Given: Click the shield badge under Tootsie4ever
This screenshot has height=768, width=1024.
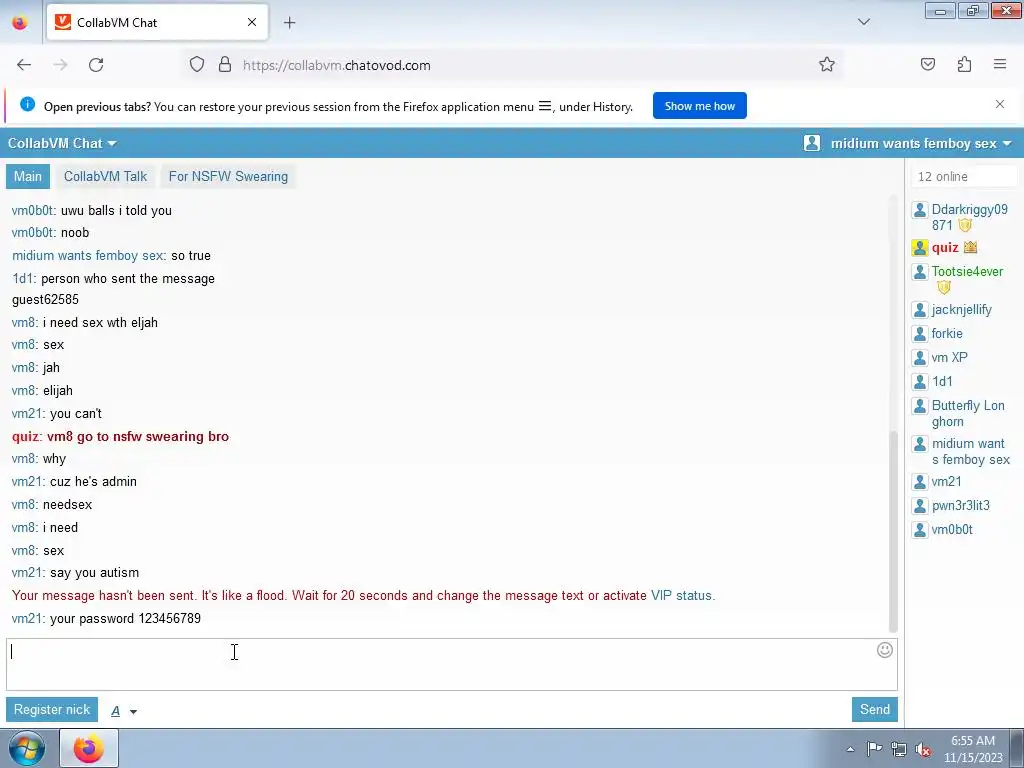Looking at the screenshot, I should [x=944, y=287].
